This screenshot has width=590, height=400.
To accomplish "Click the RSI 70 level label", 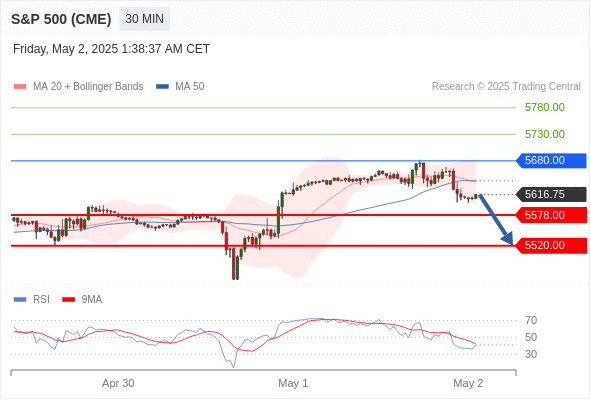I will 531,321.
